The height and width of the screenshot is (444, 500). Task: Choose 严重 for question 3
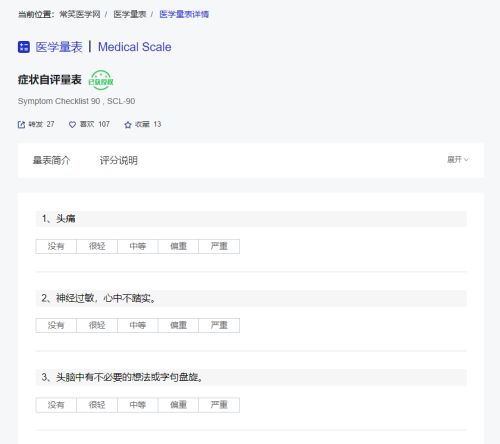point(219,405)
